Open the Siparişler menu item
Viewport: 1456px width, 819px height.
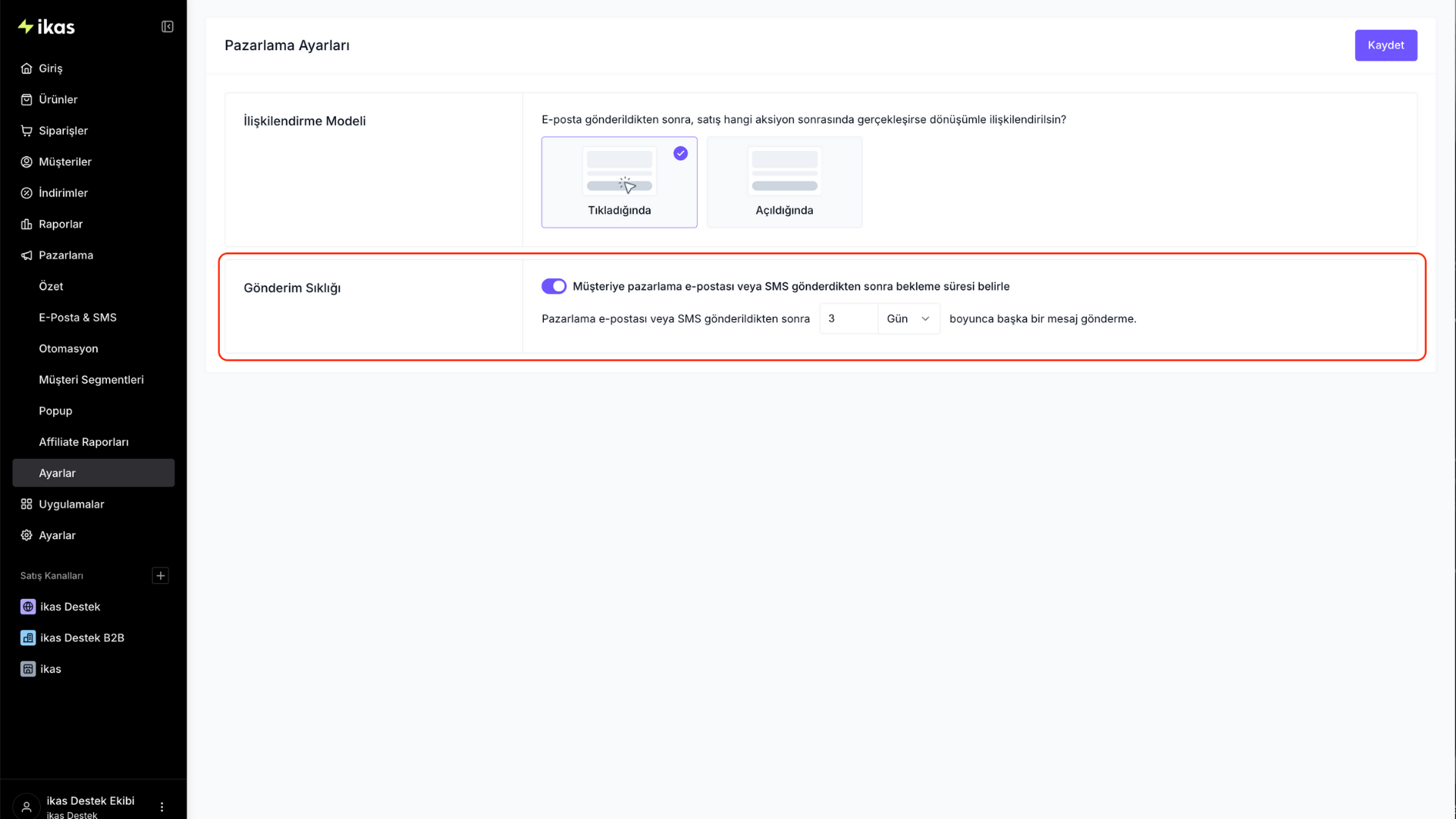93,130
